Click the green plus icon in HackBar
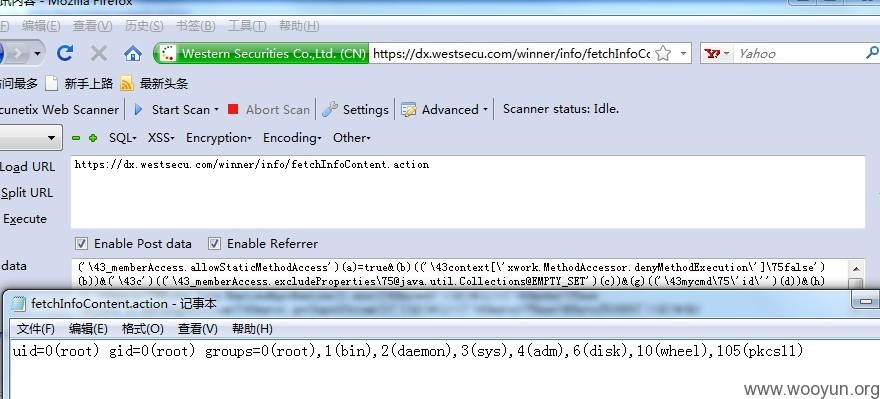Viewport: 880px width, 399px height. [93, 138]
